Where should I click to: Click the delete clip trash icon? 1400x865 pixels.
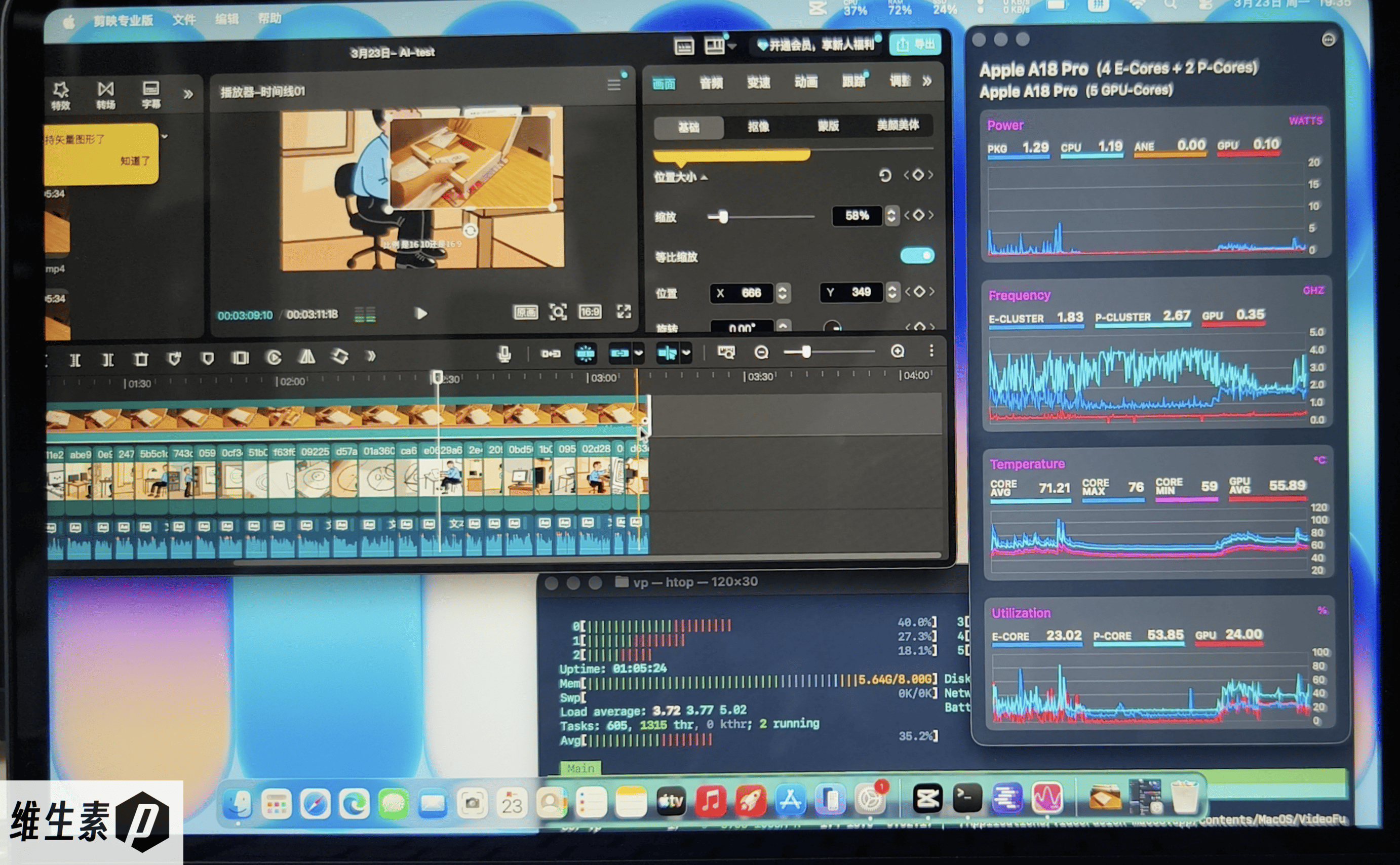point(141,359)
